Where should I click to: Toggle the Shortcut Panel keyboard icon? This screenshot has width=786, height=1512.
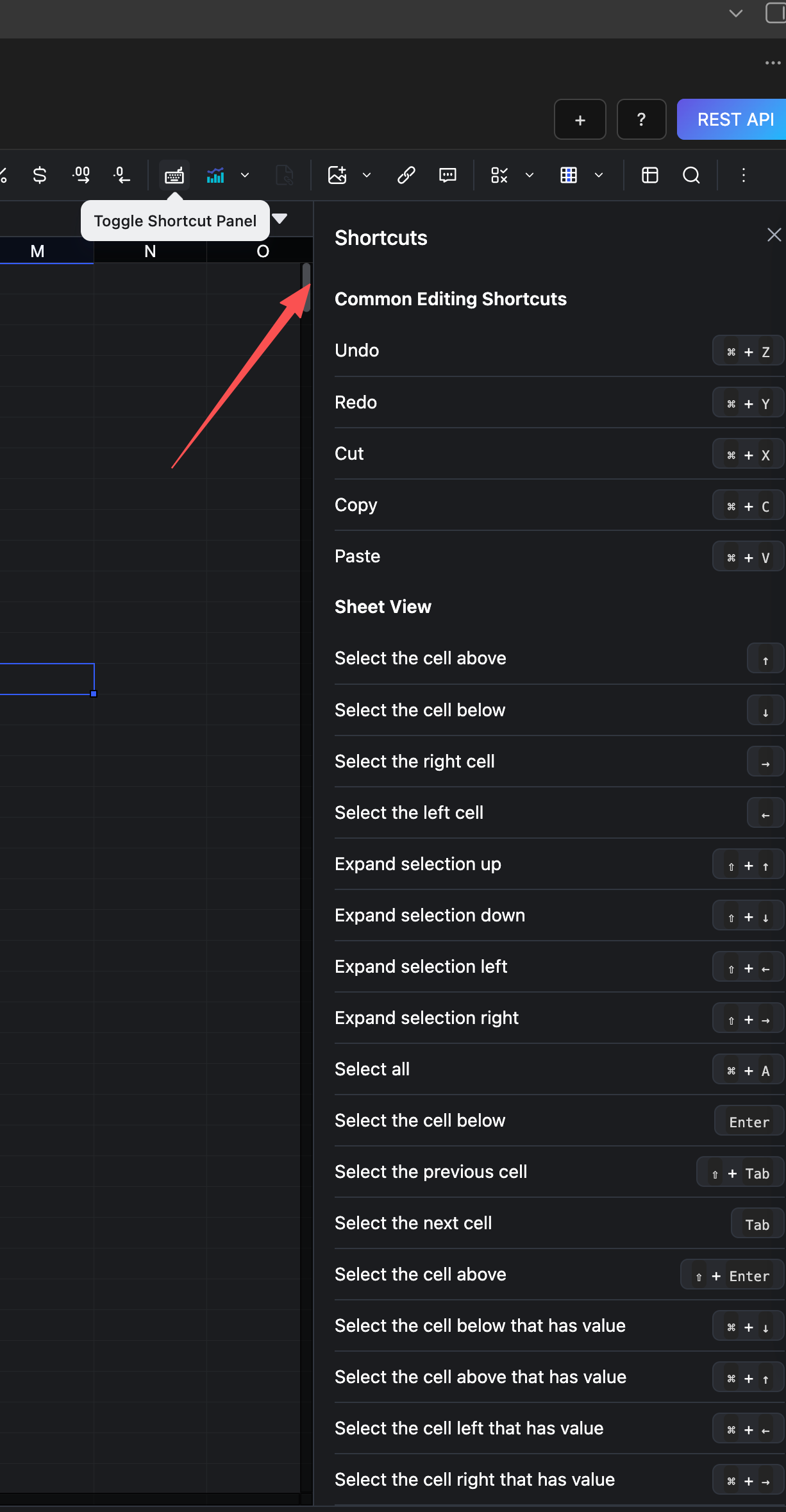pos(174,174)
